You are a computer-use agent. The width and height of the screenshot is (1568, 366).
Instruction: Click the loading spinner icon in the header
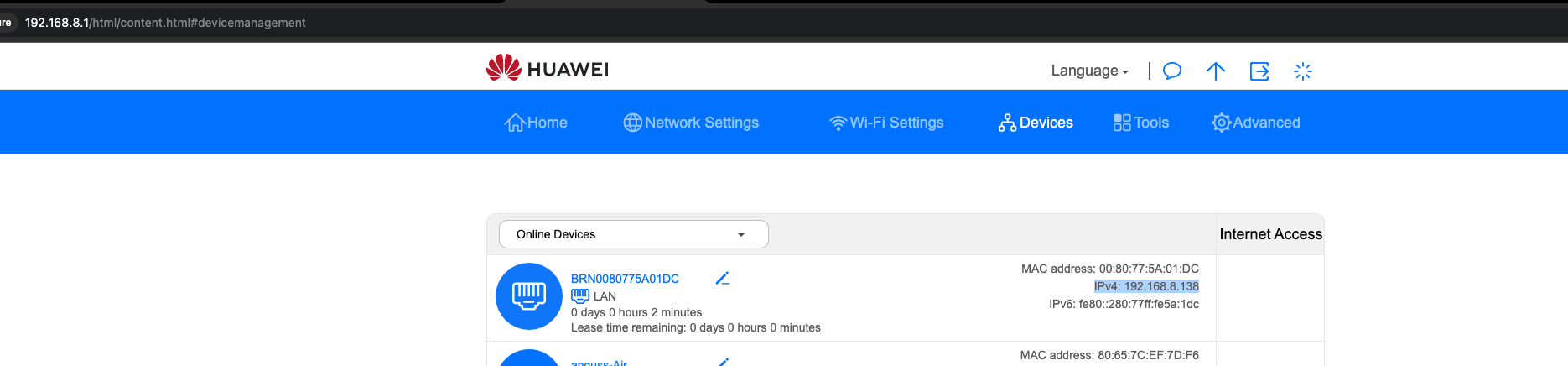[1302, 71]
